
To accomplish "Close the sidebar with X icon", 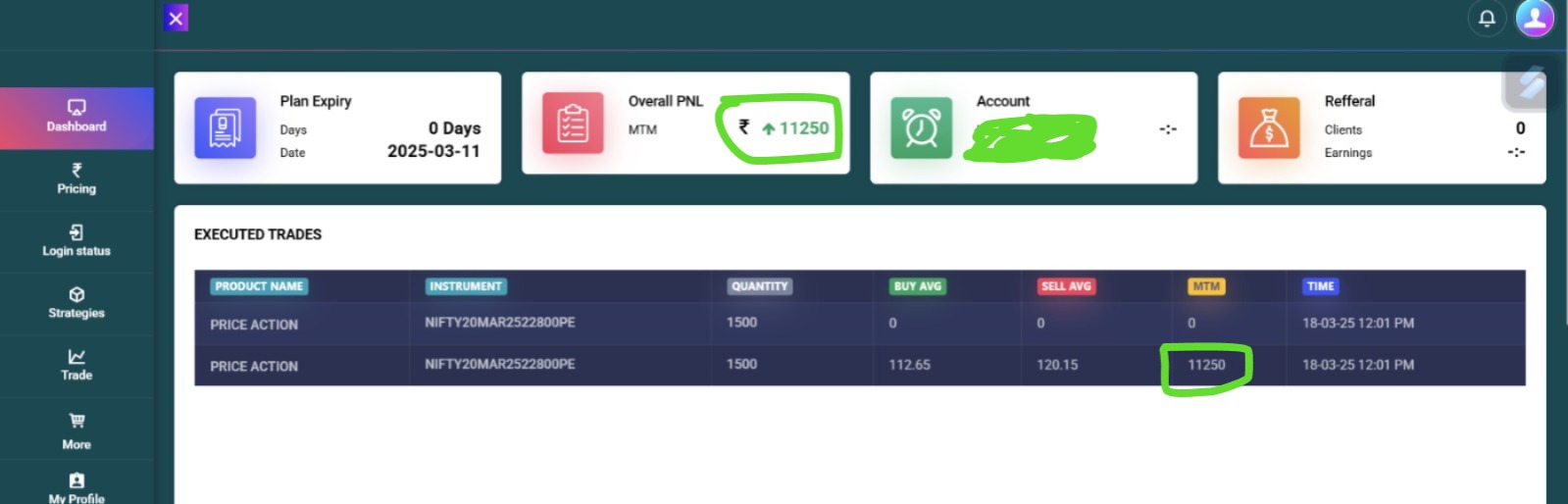I will [x=176, y=18].
